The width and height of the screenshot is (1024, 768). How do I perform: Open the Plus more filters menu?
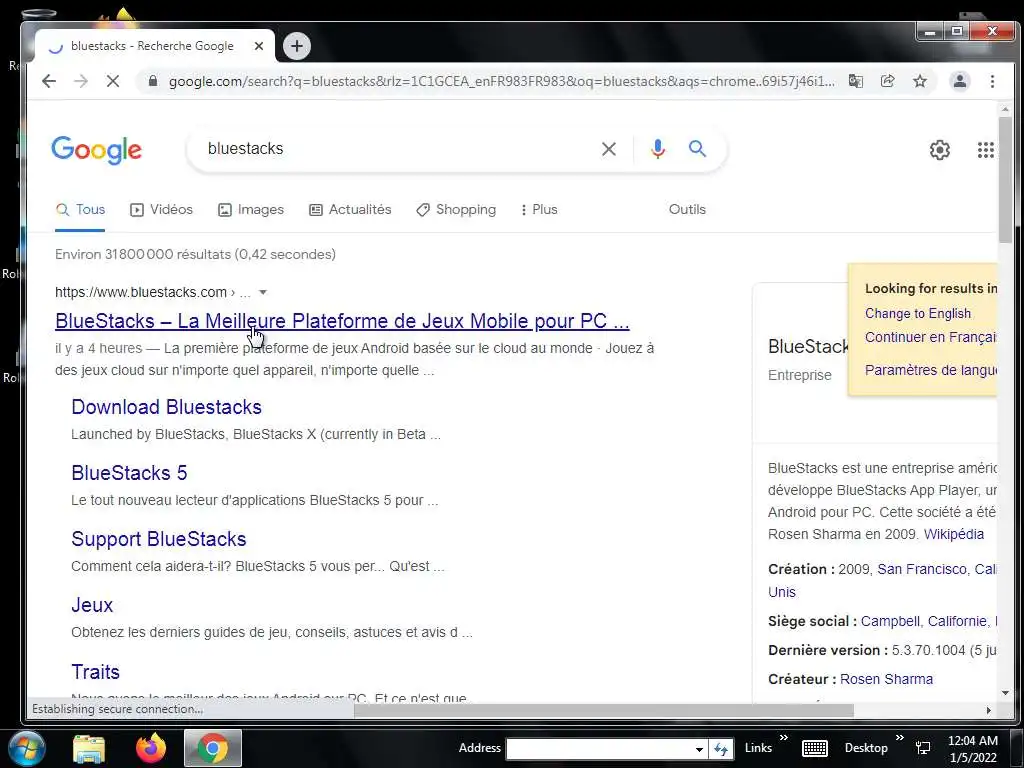[539, 210]
